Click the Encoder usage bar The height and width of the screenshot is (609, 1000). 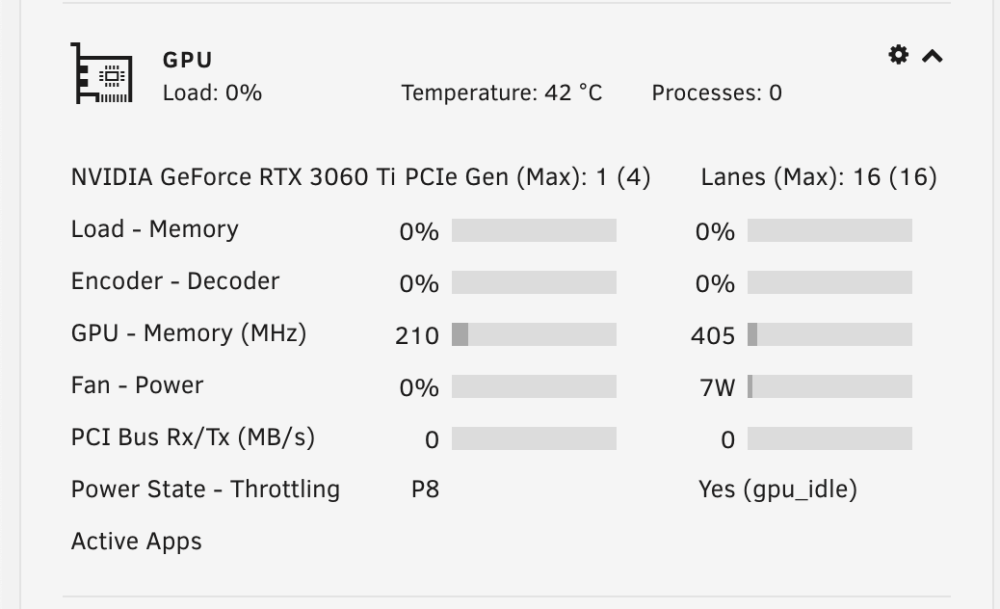point(534,282)
